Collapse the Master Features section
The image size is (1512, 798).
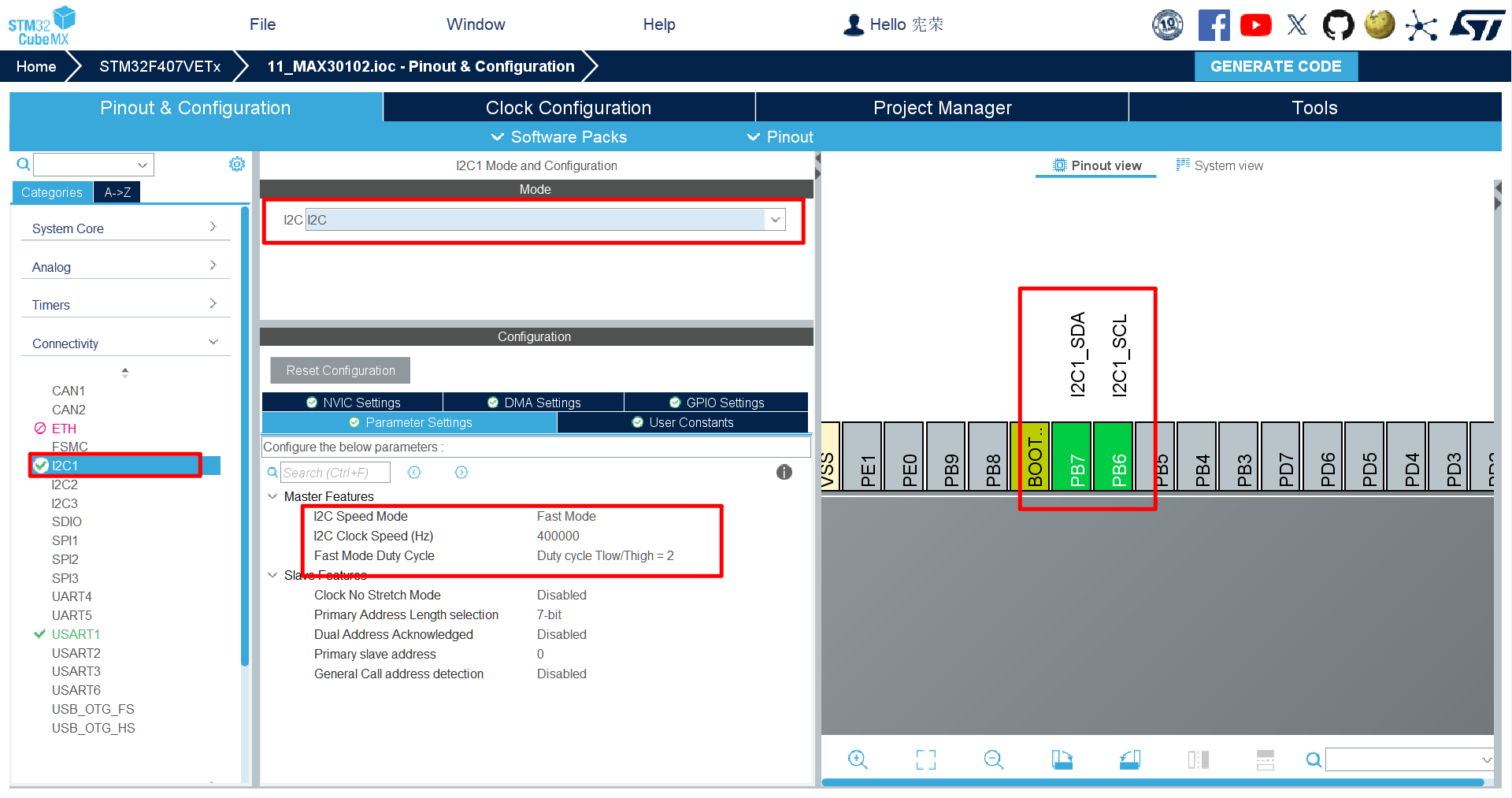[x=272, y=496]
